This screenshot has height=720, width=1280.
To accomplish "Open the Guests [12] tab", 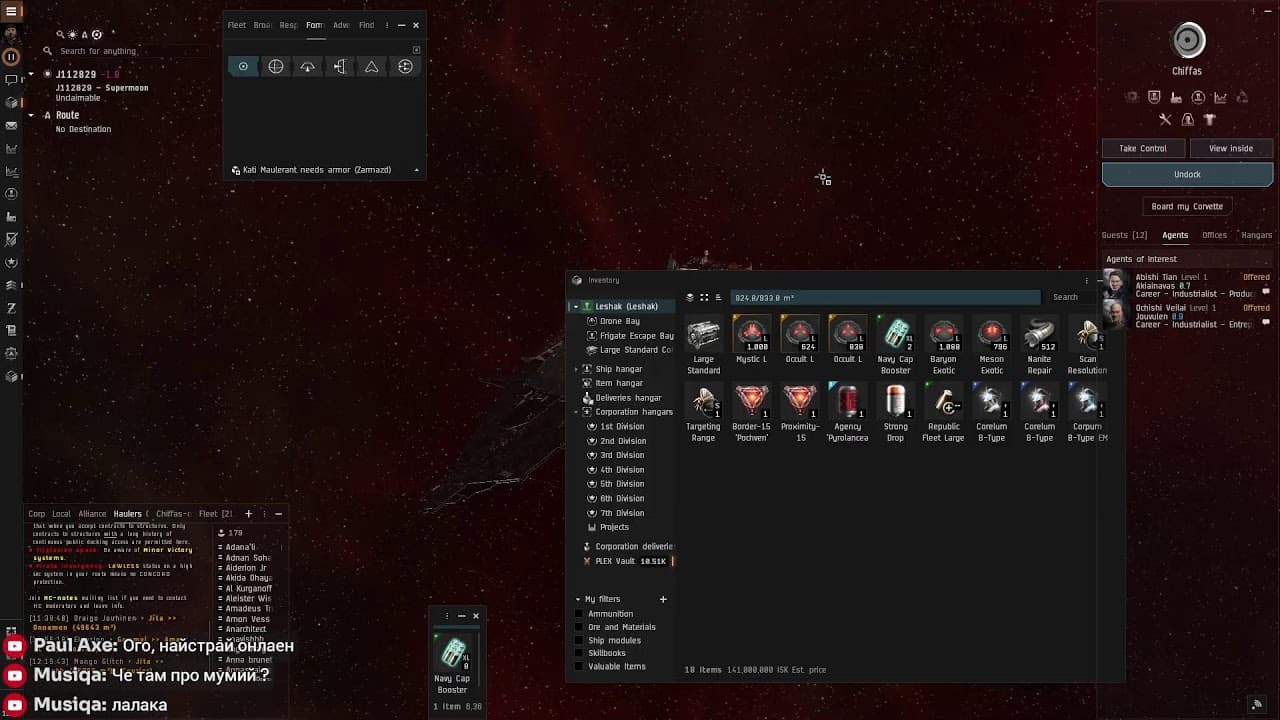I will click(1125, 235).
